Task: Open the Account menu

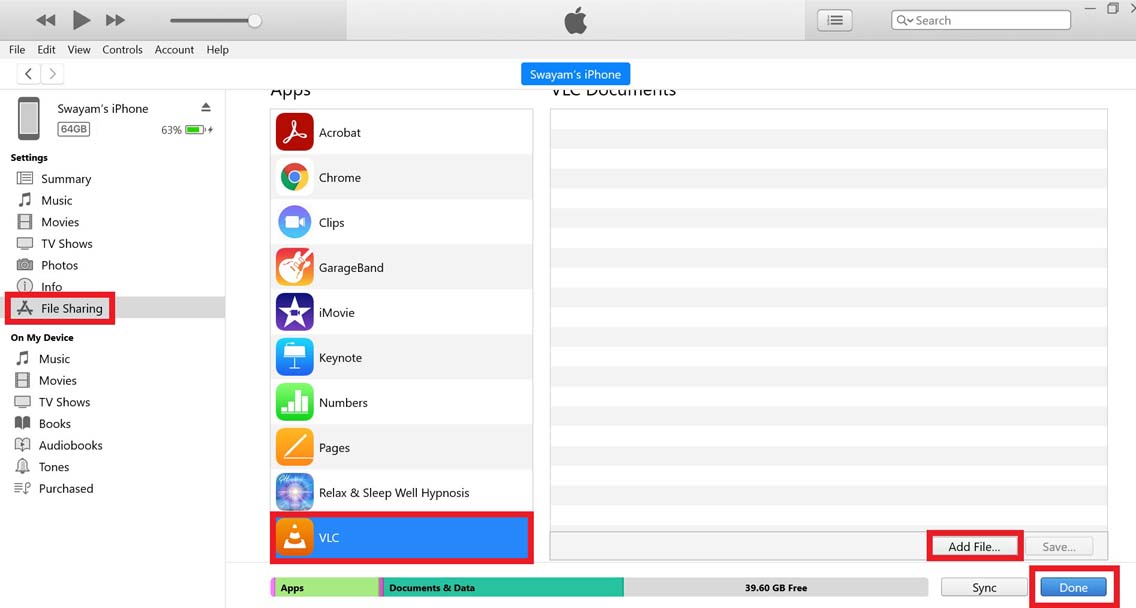Action: click(174, 49)
